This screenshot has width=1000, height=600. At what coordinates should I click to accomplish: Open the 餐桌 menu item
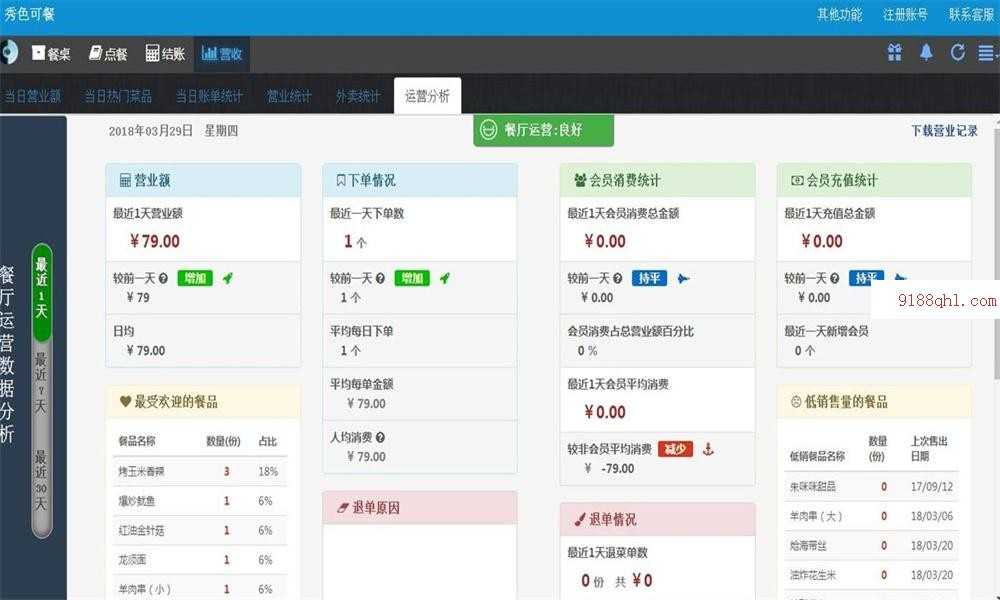coord(51,54)
